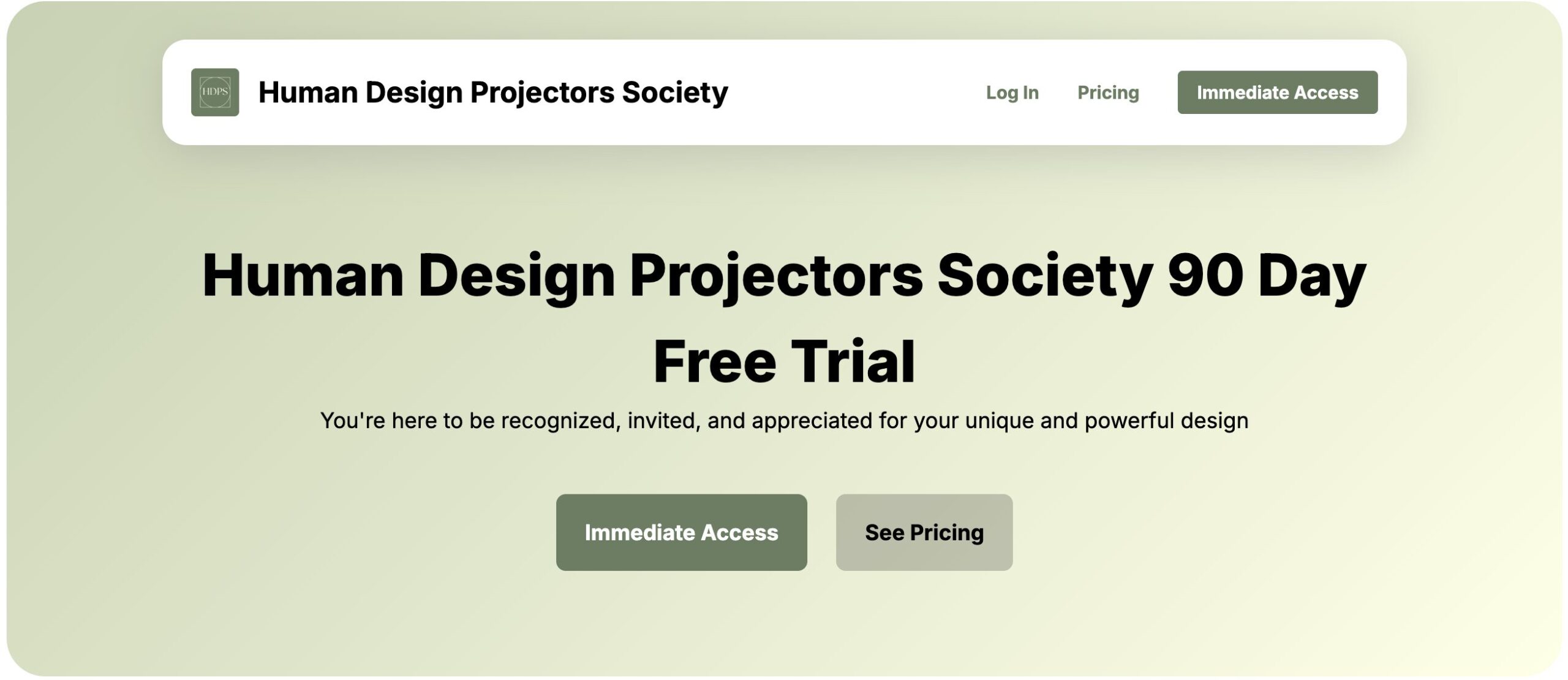Click the See Pricing button
This screenshot has width=1568, height=680.
924,532
